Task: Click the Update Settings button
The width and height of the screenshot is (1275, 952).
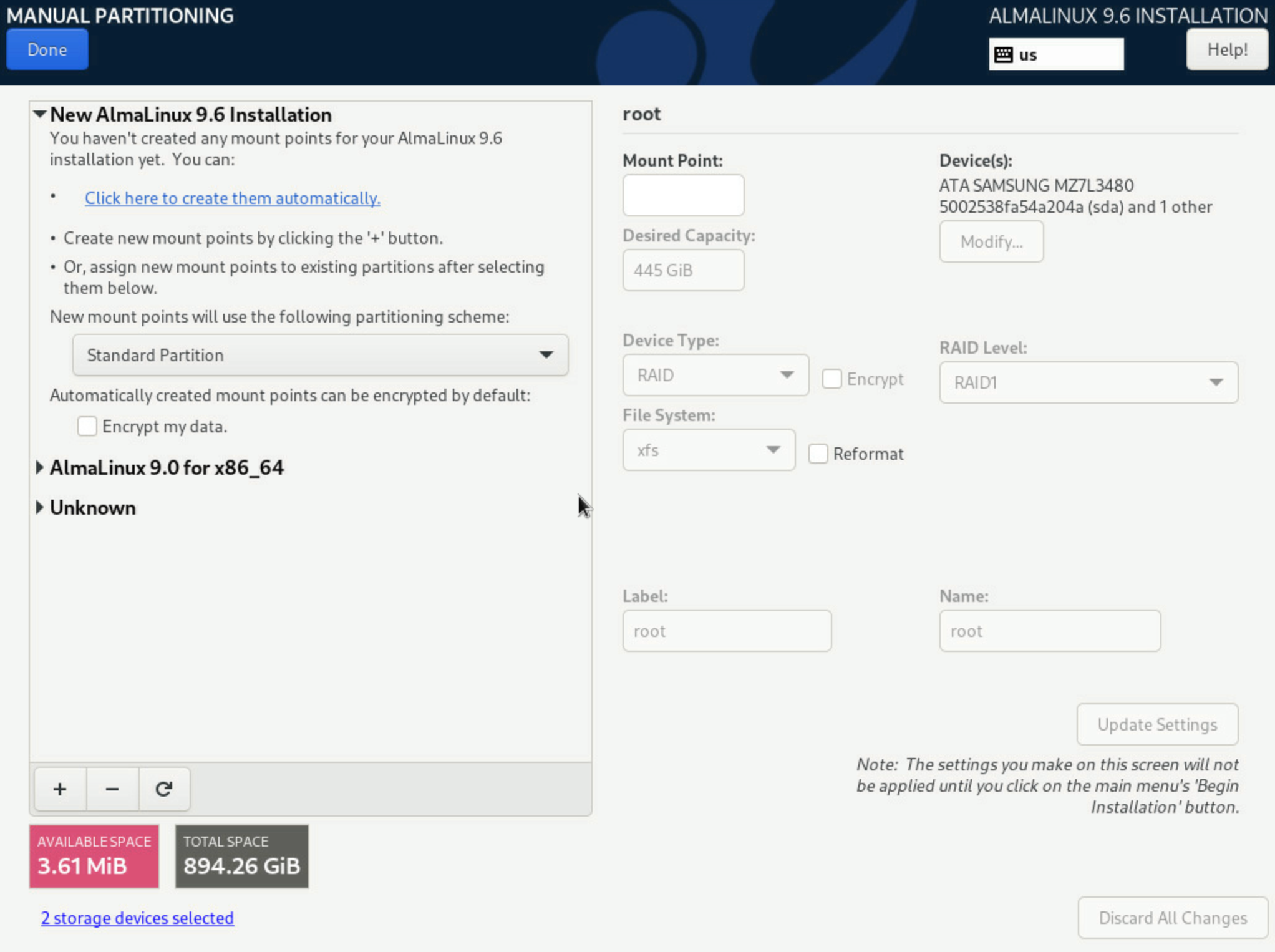Action: [1157, 724]
